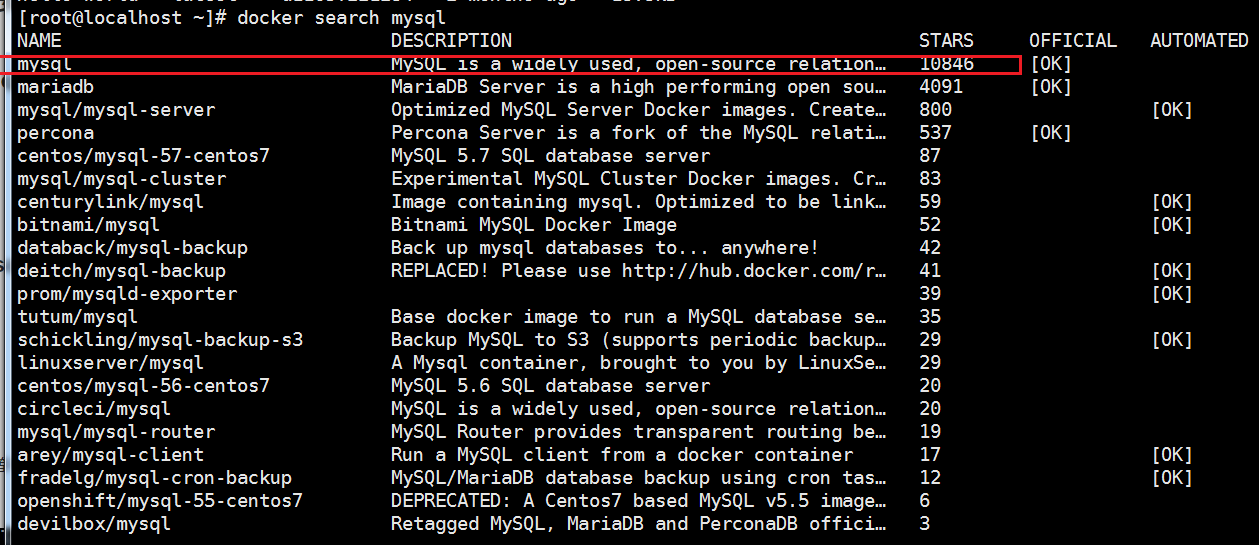Click the star count 17

(930, 455)
